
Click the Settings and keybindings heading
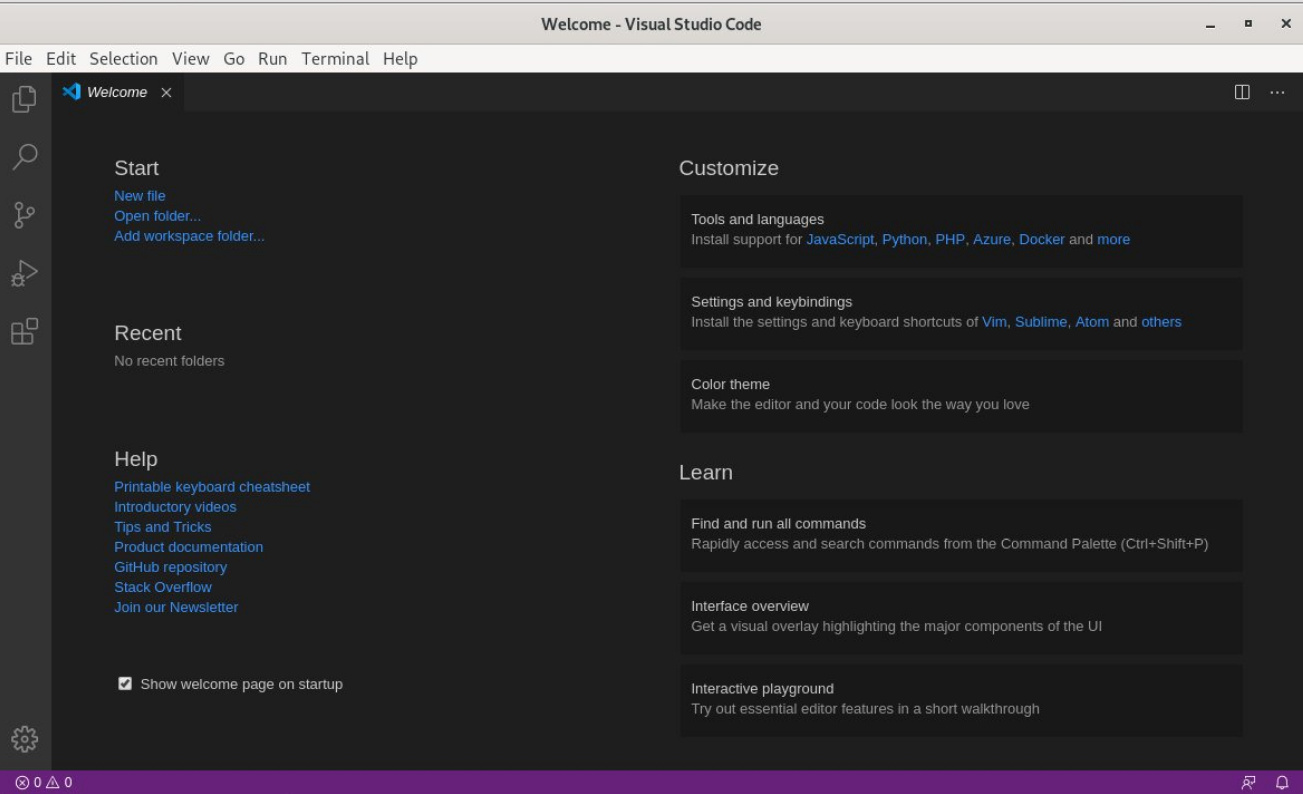(x=771, y=302)
